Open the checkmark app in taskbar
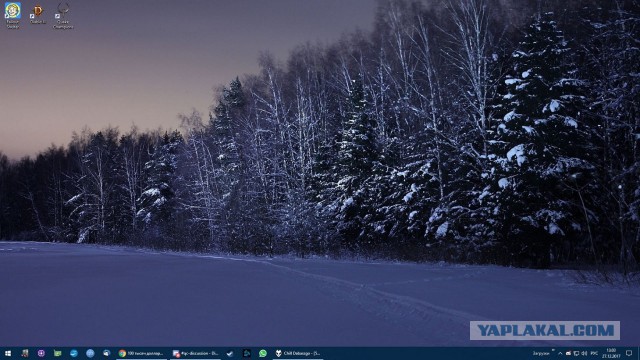Image resolution: width=640 pixels, height=360 pixels. tap(230, 353)
